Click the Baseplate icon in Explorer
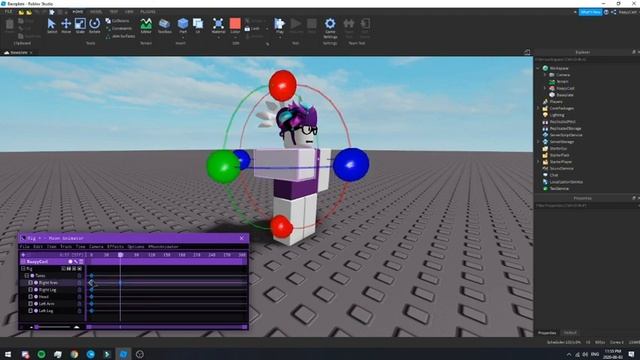Viewport: 640px width, 360px height. coord(552,95)
